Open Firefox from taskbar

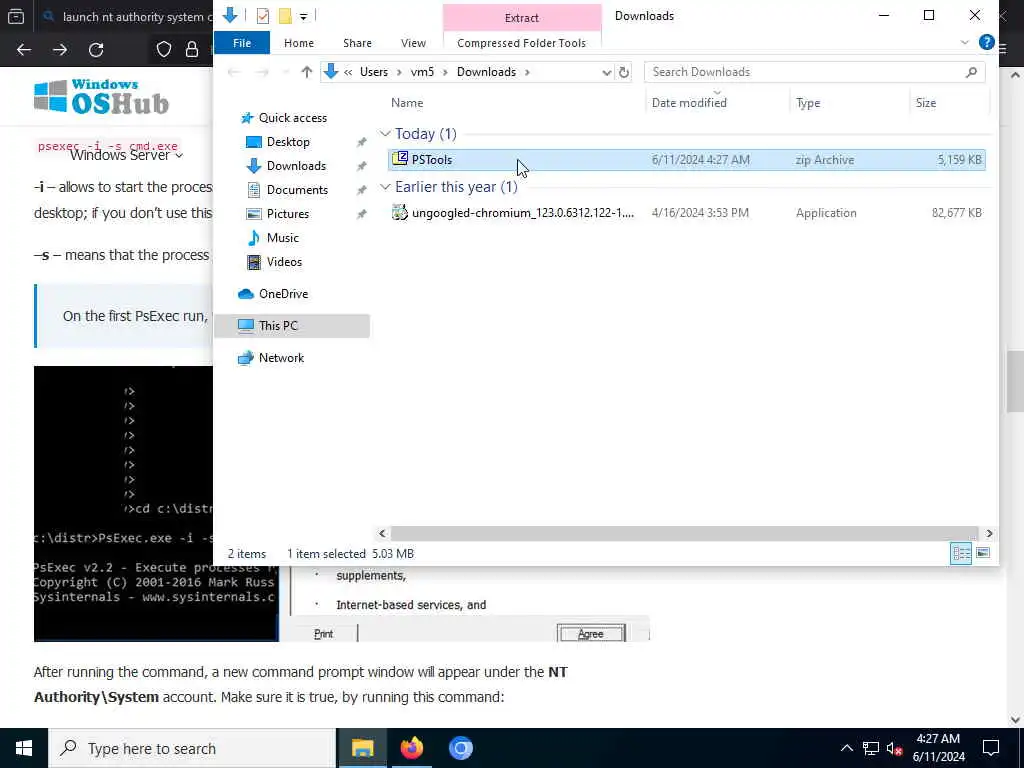[411, 748]
